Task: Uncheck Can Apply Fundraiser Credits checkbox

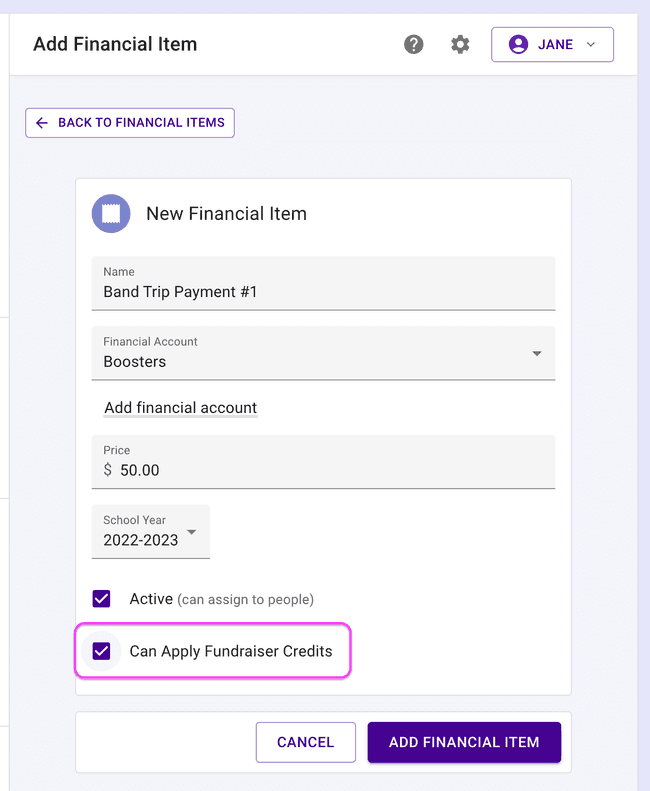Action: tap(101, 651)
